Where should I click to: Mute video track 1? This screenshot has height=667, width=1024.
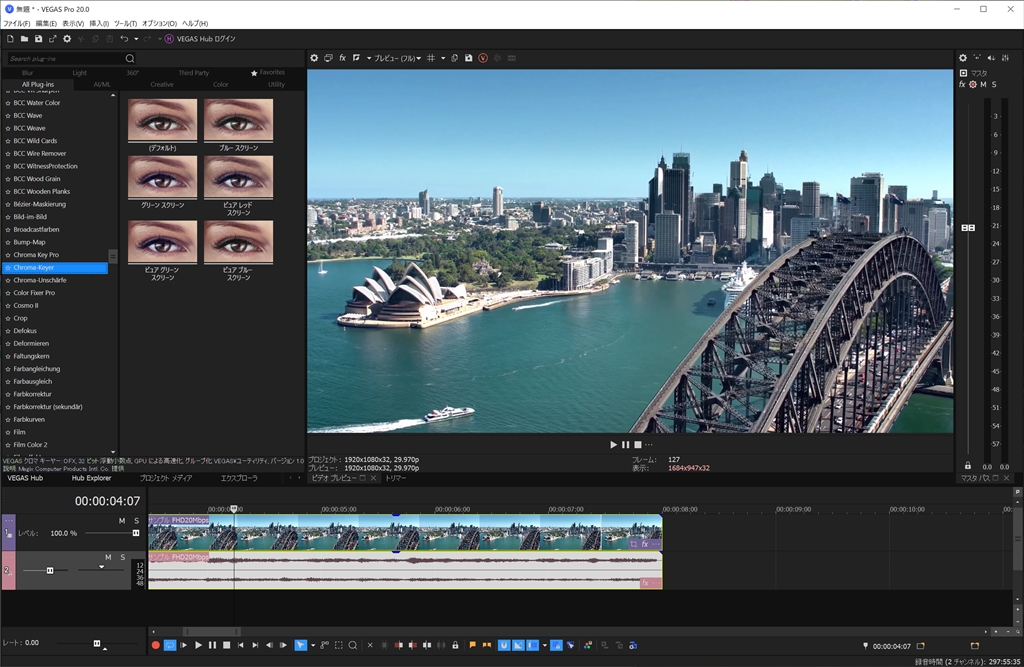click(x=122, y=521)
